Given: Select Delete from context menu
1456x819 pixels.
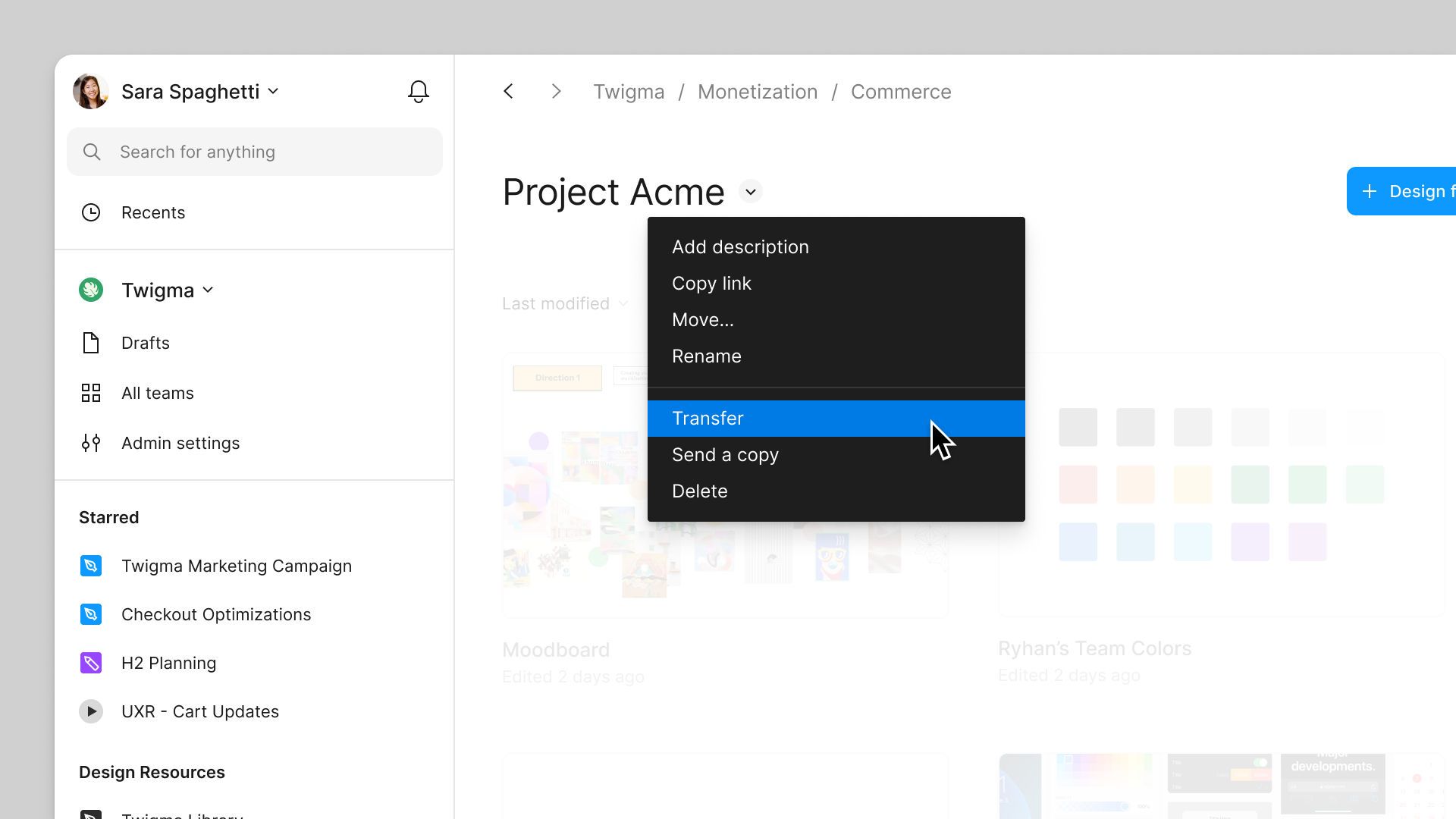Looking at the screenshot, I should (699, 491).
